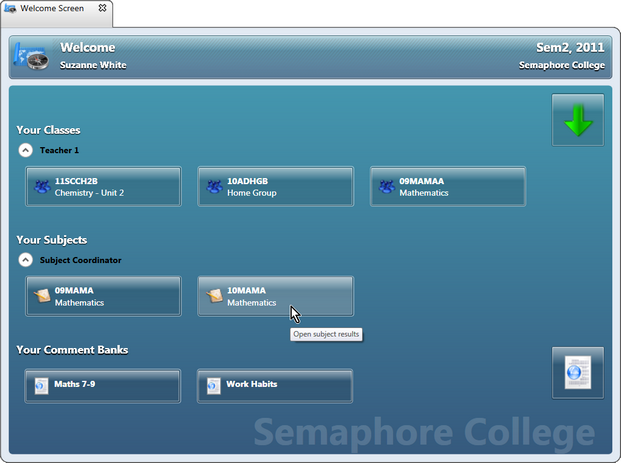The width and height of the screenshot is (621, 463).
Task: Click the document icon on Maths 7-9
Action: (x=41, y=386)
